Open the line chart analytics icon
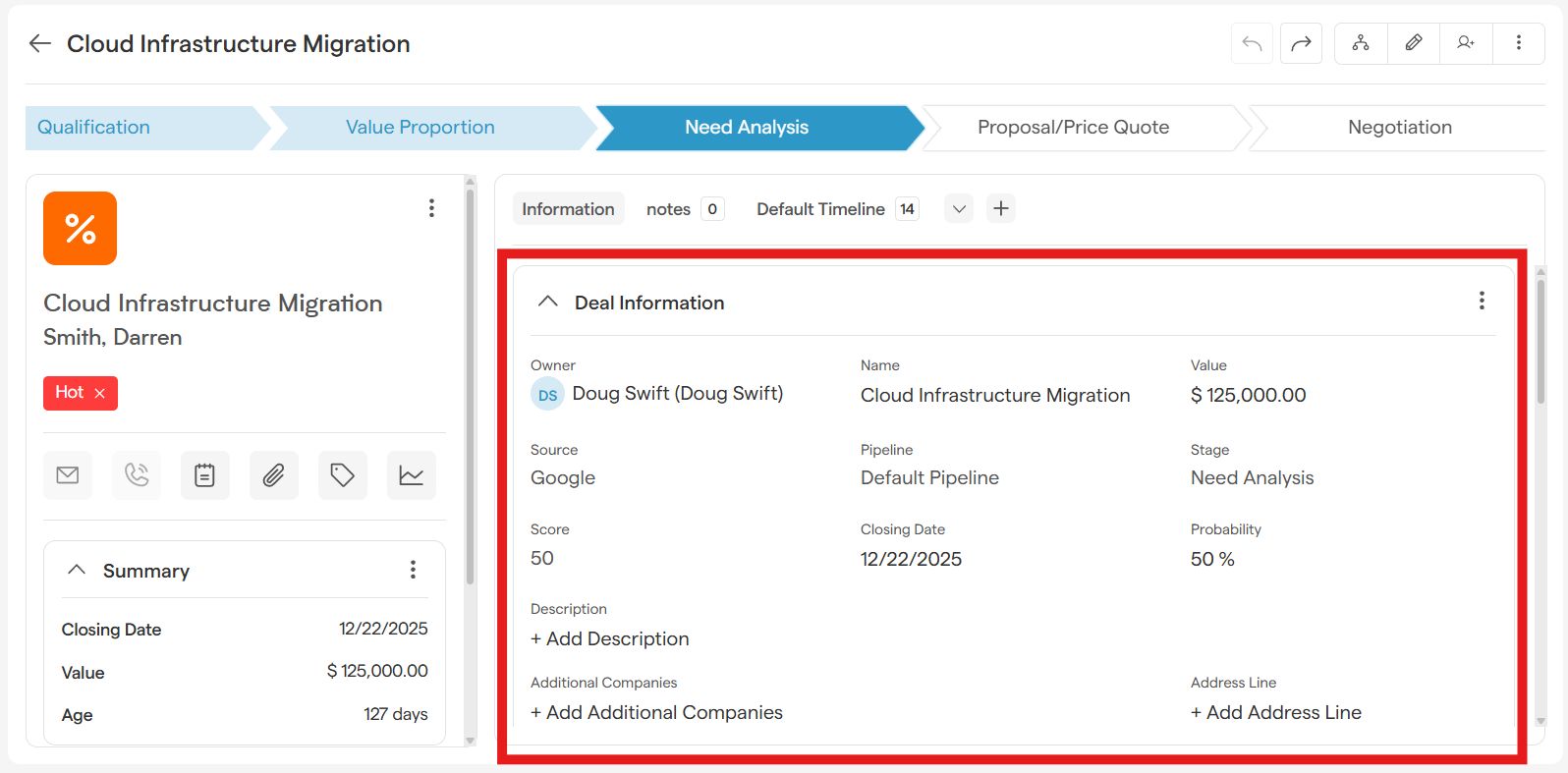Viewport: 1568px width, 773px height. pos(411,475)
